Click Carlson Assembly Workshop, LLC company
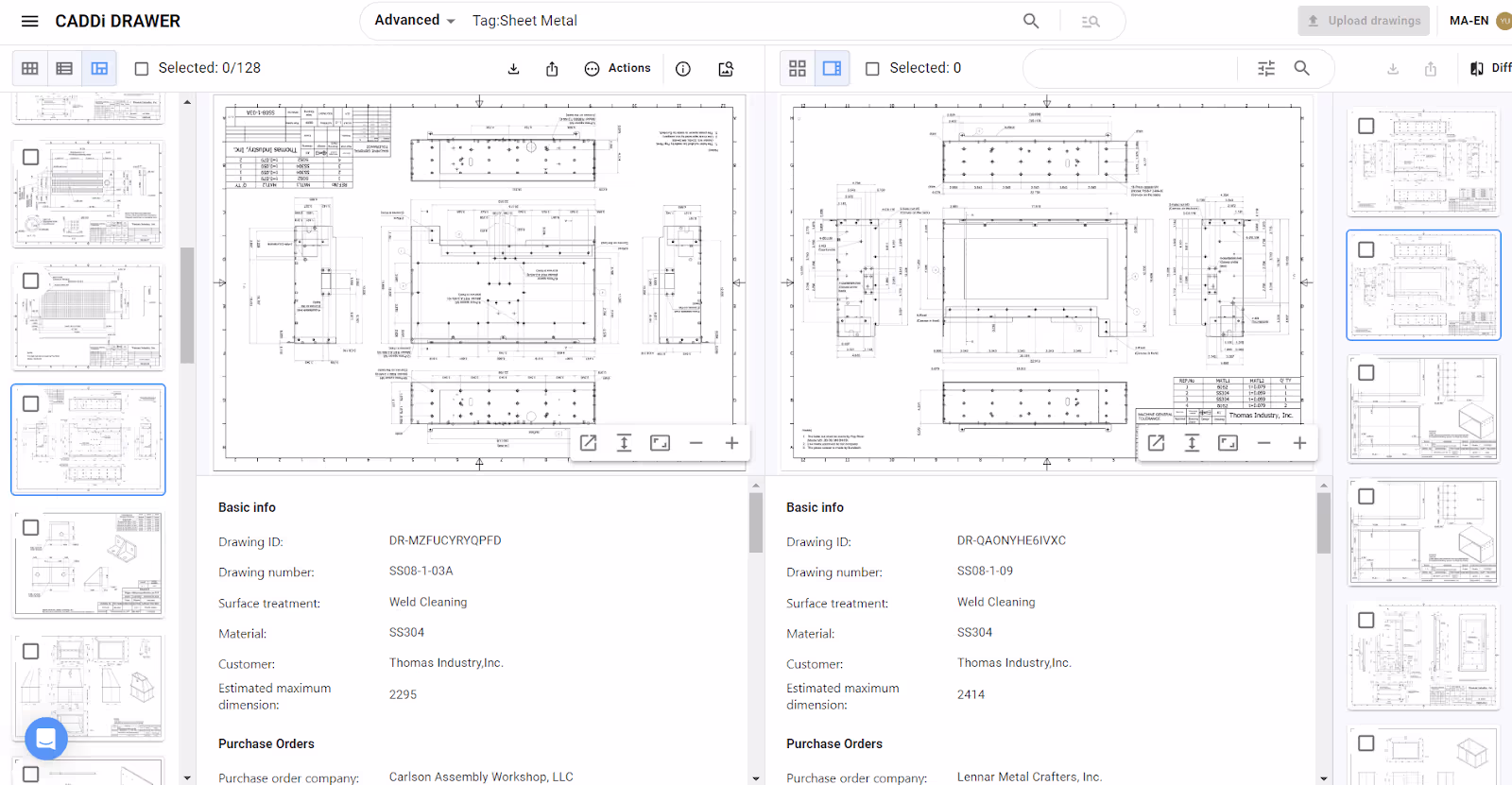Image resolution: width=1512 pixels, height=785 pixels. click(x=481, y=776)
